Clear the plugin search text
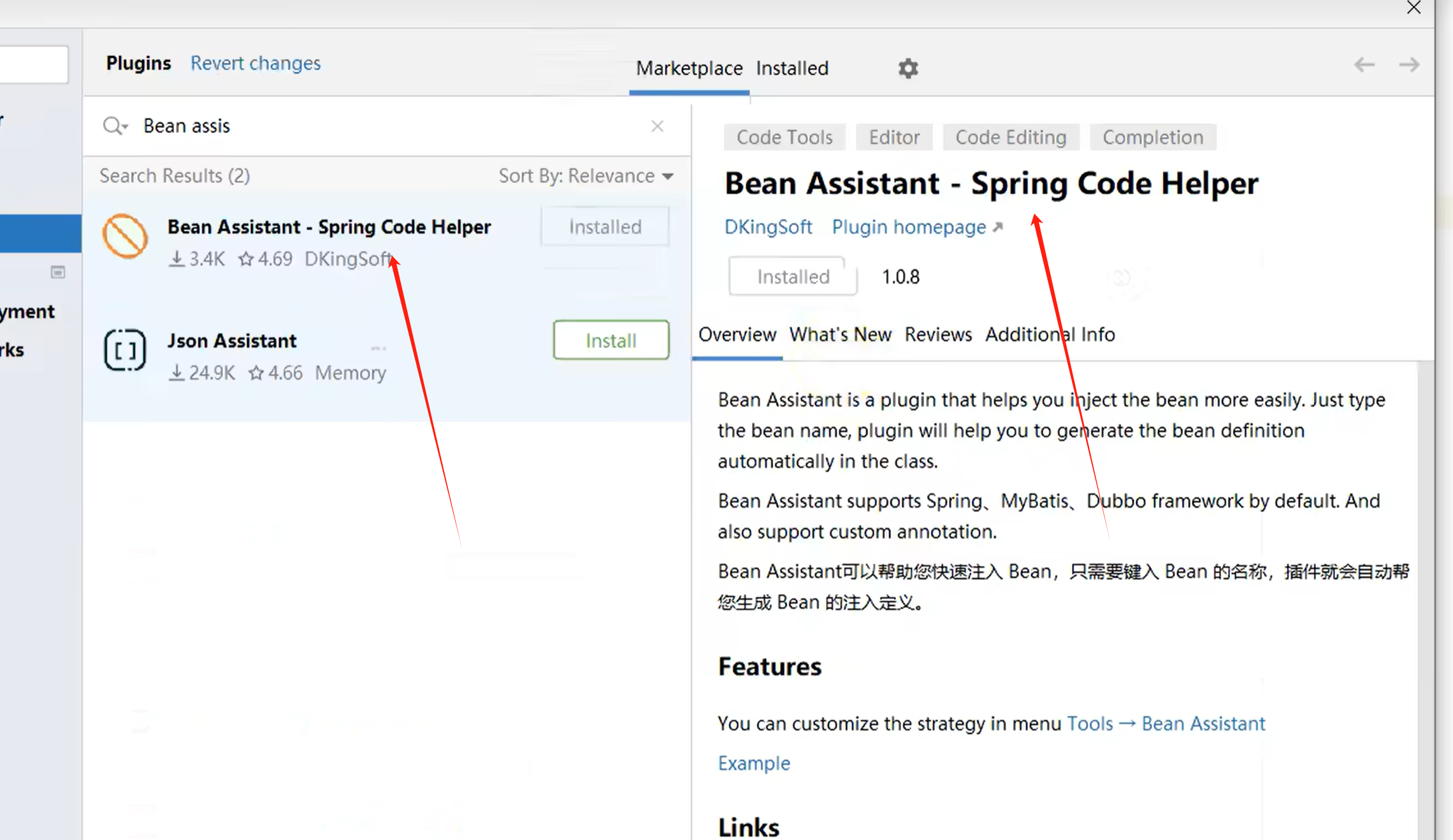This screenshot has width=1453, height=840. [x=658, y=126]
